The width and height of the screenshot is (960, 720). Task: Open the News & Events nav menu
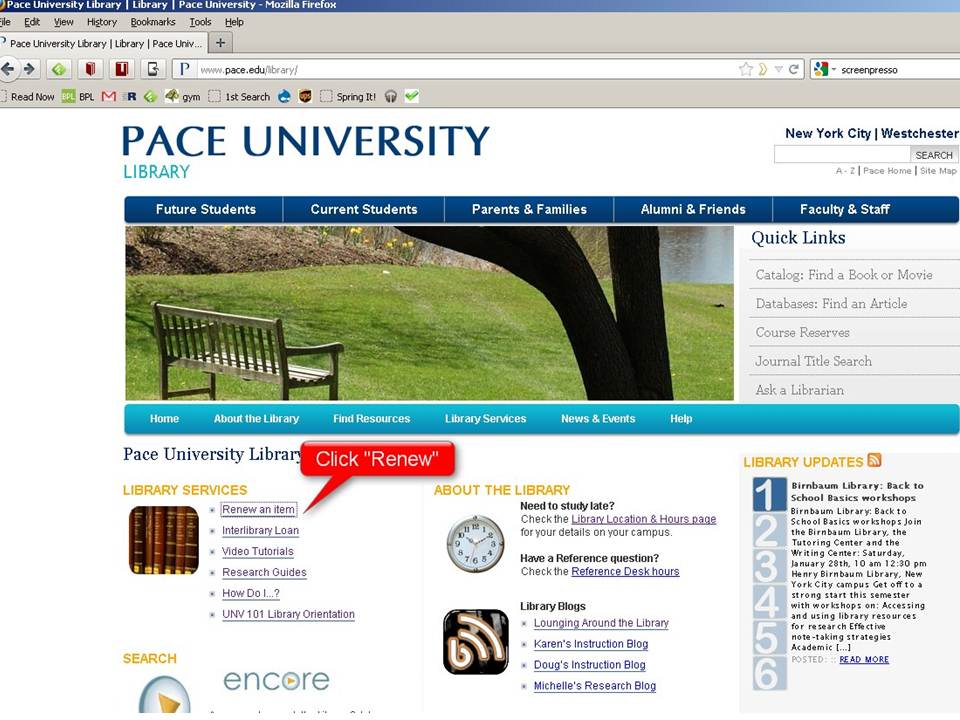coord(598,419)
